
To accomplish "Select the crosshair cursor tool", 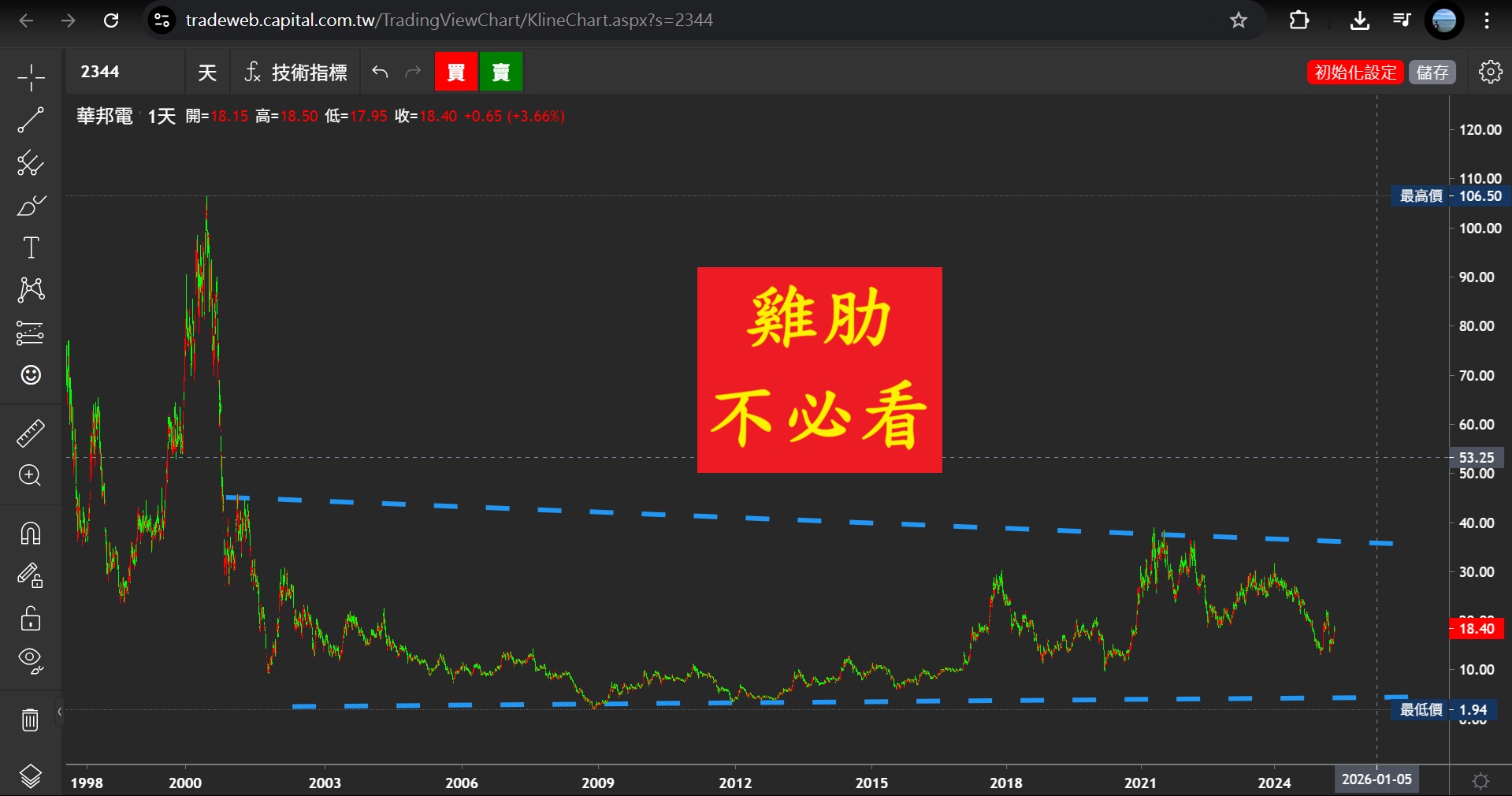I will point(31,77).
